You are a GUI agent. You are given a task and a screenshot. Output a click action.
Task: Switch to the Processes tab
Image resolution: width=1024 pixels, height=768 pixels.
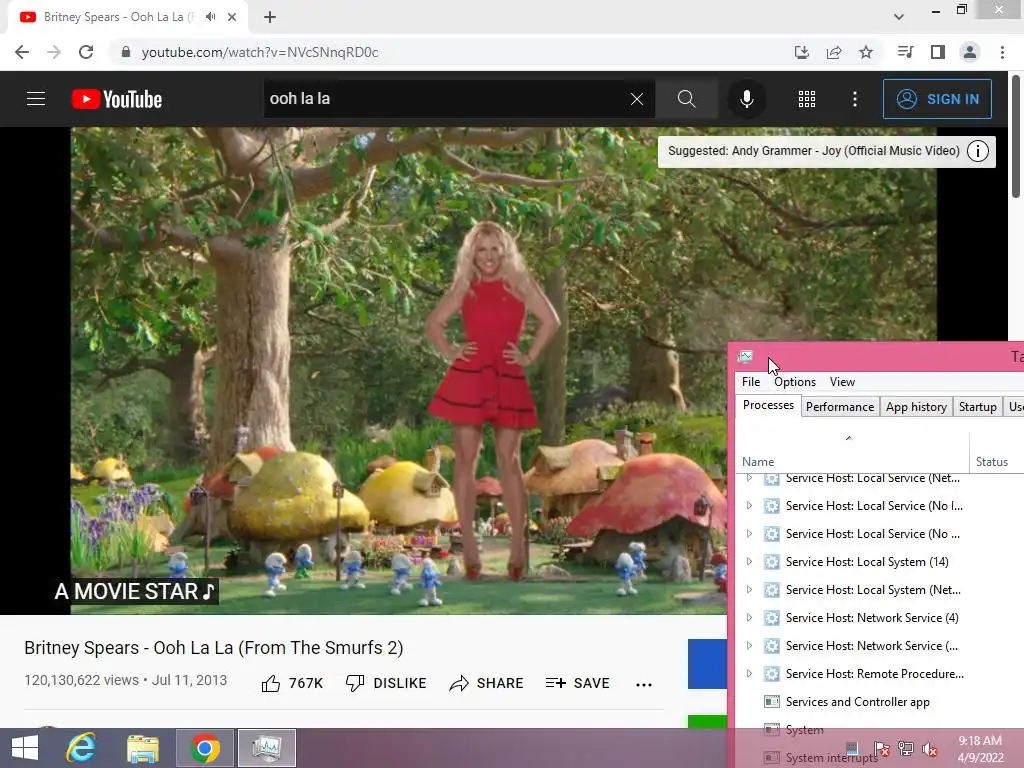768,406
